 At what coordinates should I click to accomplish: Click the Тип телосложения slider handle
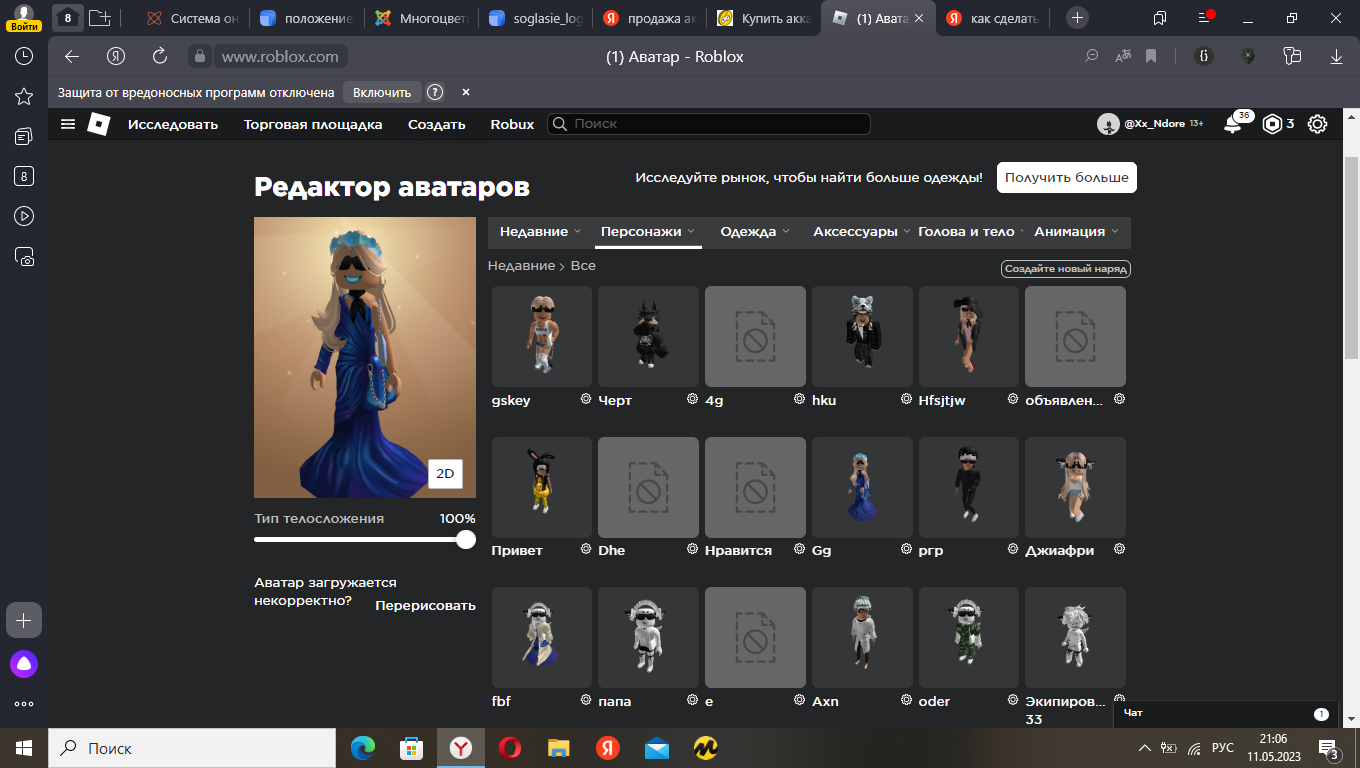pyautogui.click(x=465, y=540)
